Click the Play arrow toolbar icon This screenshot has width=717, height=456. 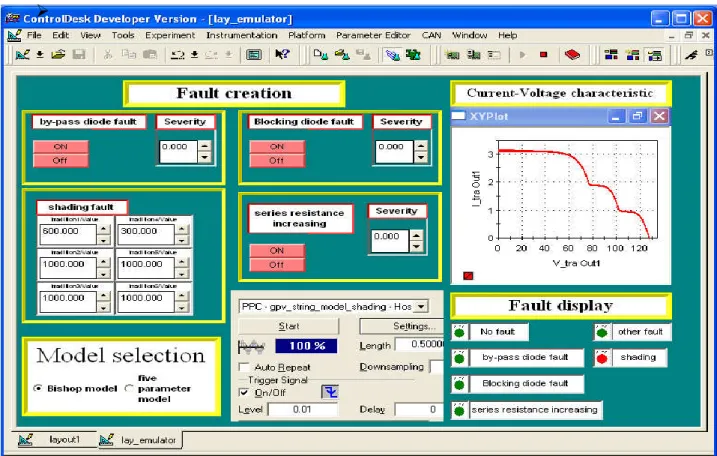(x=523, y=55)
